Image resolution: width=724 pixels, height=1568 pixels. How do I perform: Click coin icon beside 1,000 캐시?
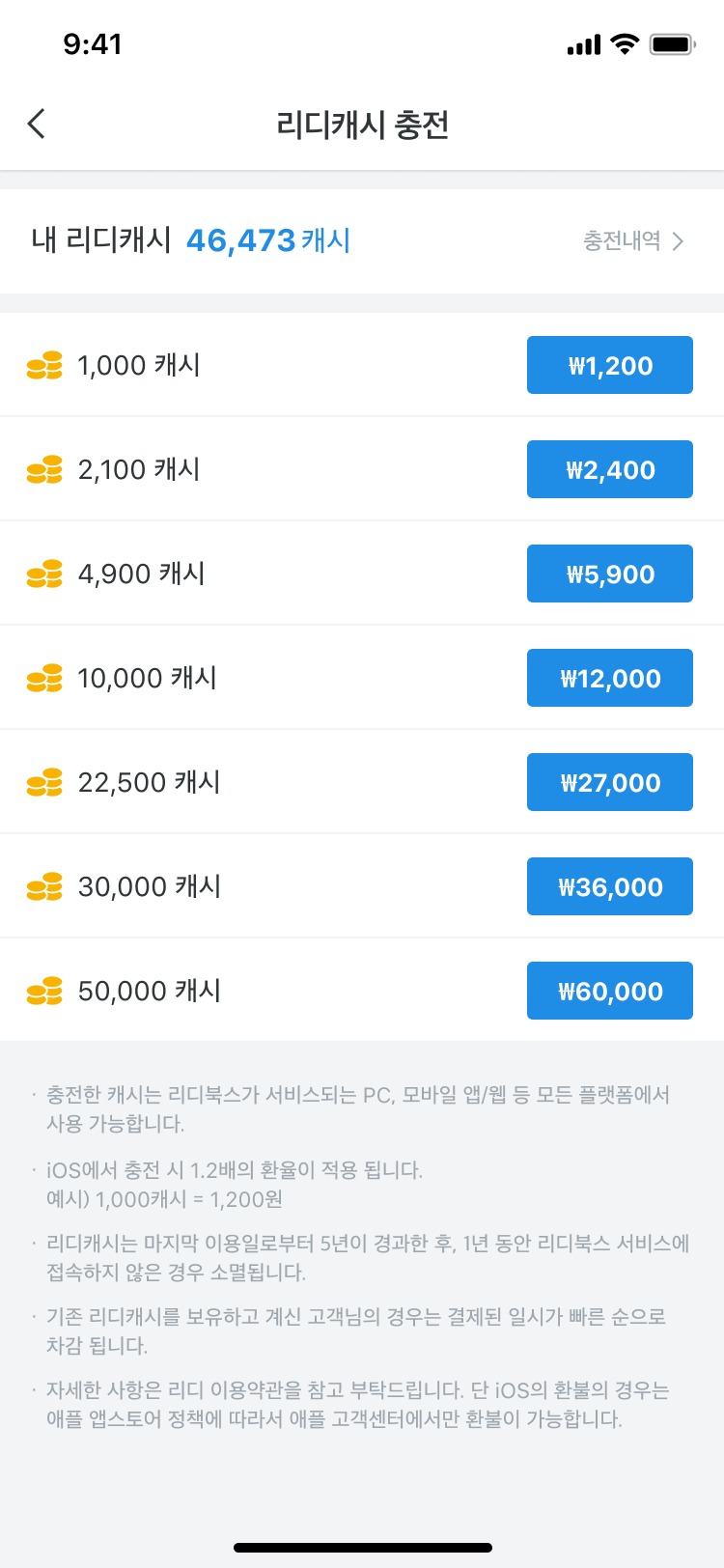click(x=44, y=366)
